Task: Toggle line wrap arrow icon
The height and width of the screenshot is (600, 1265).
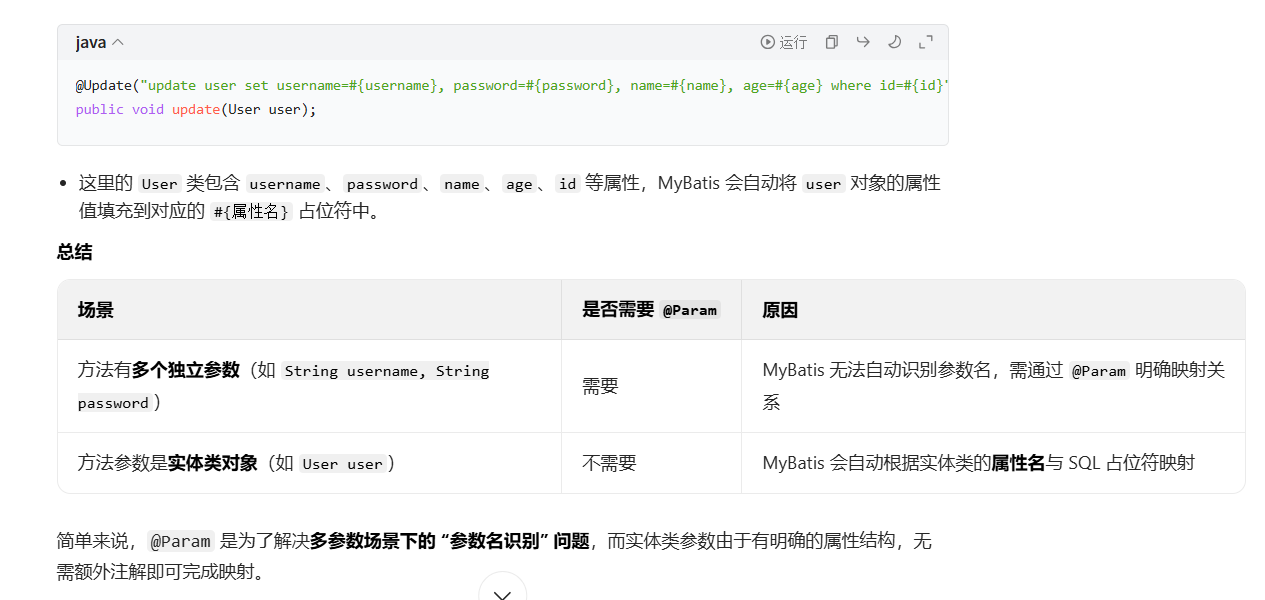Action: (862, 42)
